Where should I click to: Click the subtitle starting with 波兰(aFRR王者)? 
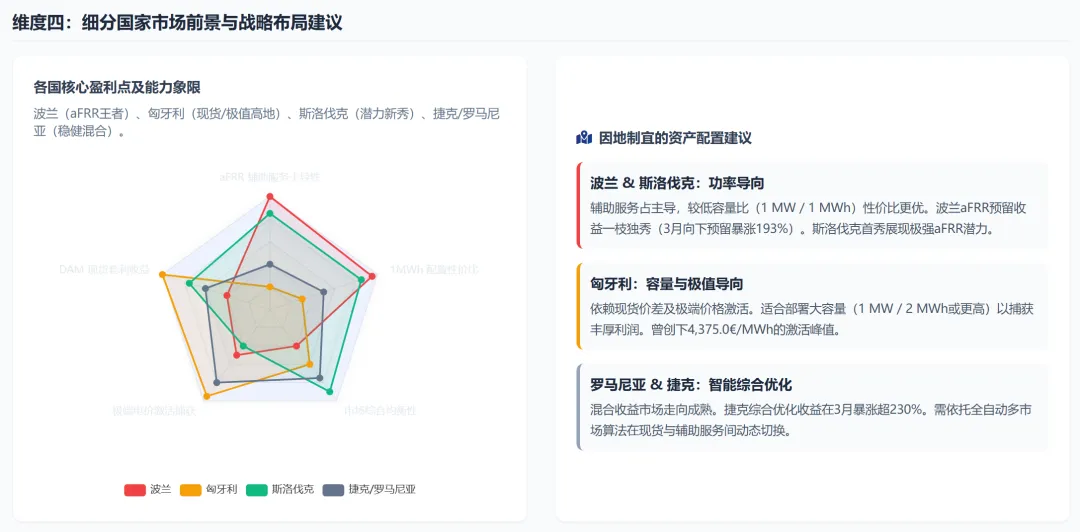point(266,123)
